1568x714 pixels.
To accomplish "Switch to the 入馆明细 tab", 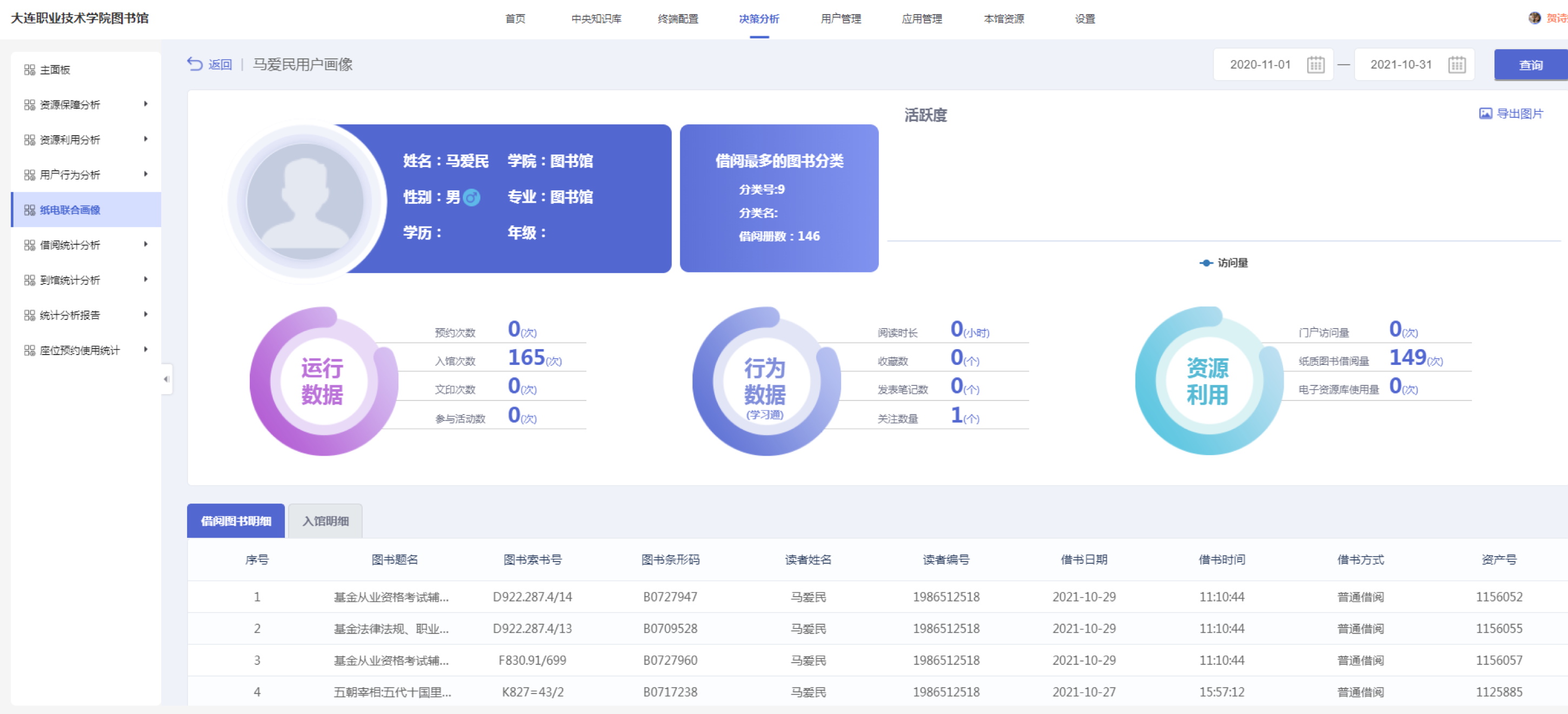I will [325, 521].
